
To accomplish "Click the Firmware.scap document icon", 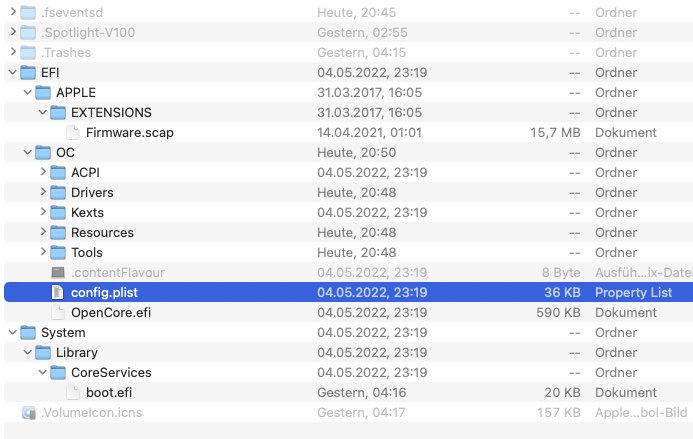I will [x=73, y=132].
